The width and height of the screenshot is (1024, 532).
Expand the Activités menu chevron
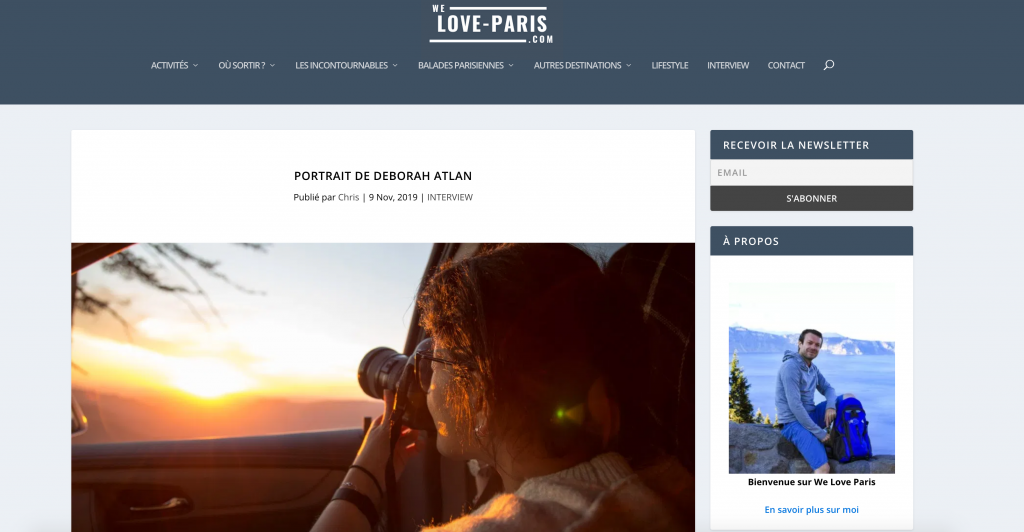point(195,65)
